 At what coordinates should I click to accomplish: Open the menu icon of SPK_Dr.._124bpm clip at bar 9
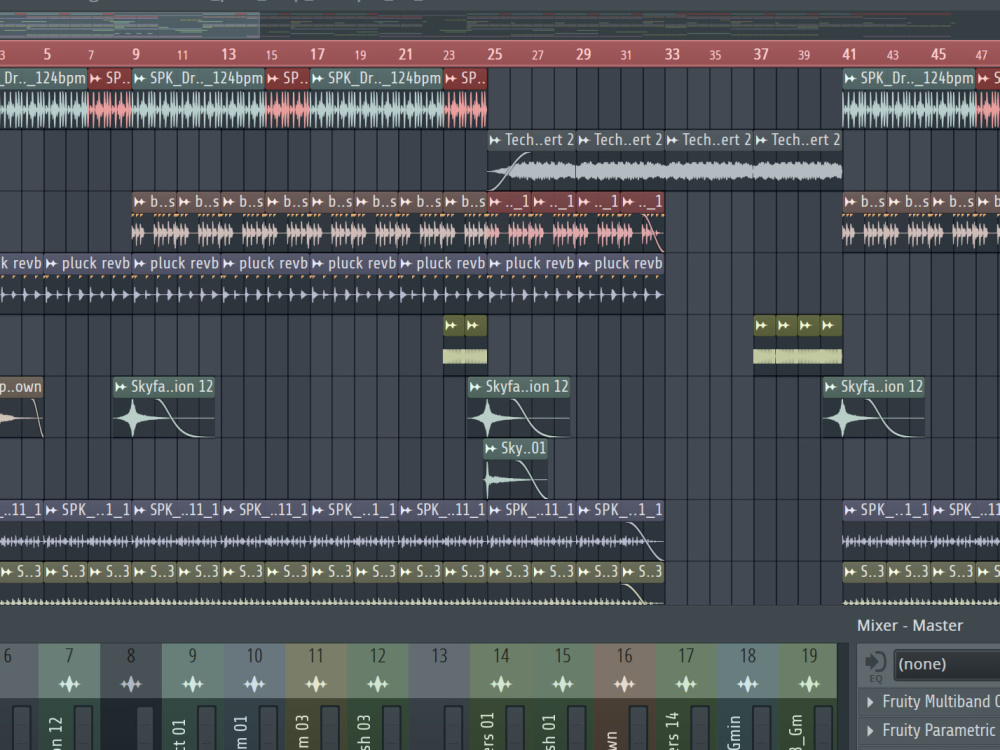tap(140, 79)
